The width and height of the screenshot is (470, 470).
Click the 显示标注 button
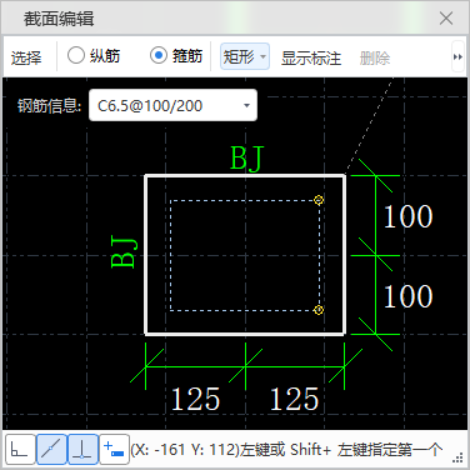[x=311, y=58]
